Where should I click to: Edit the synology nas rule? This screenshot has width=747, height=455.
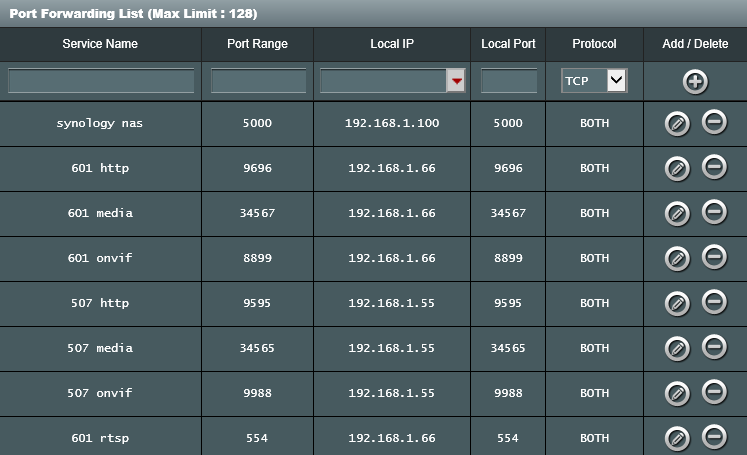677,124
